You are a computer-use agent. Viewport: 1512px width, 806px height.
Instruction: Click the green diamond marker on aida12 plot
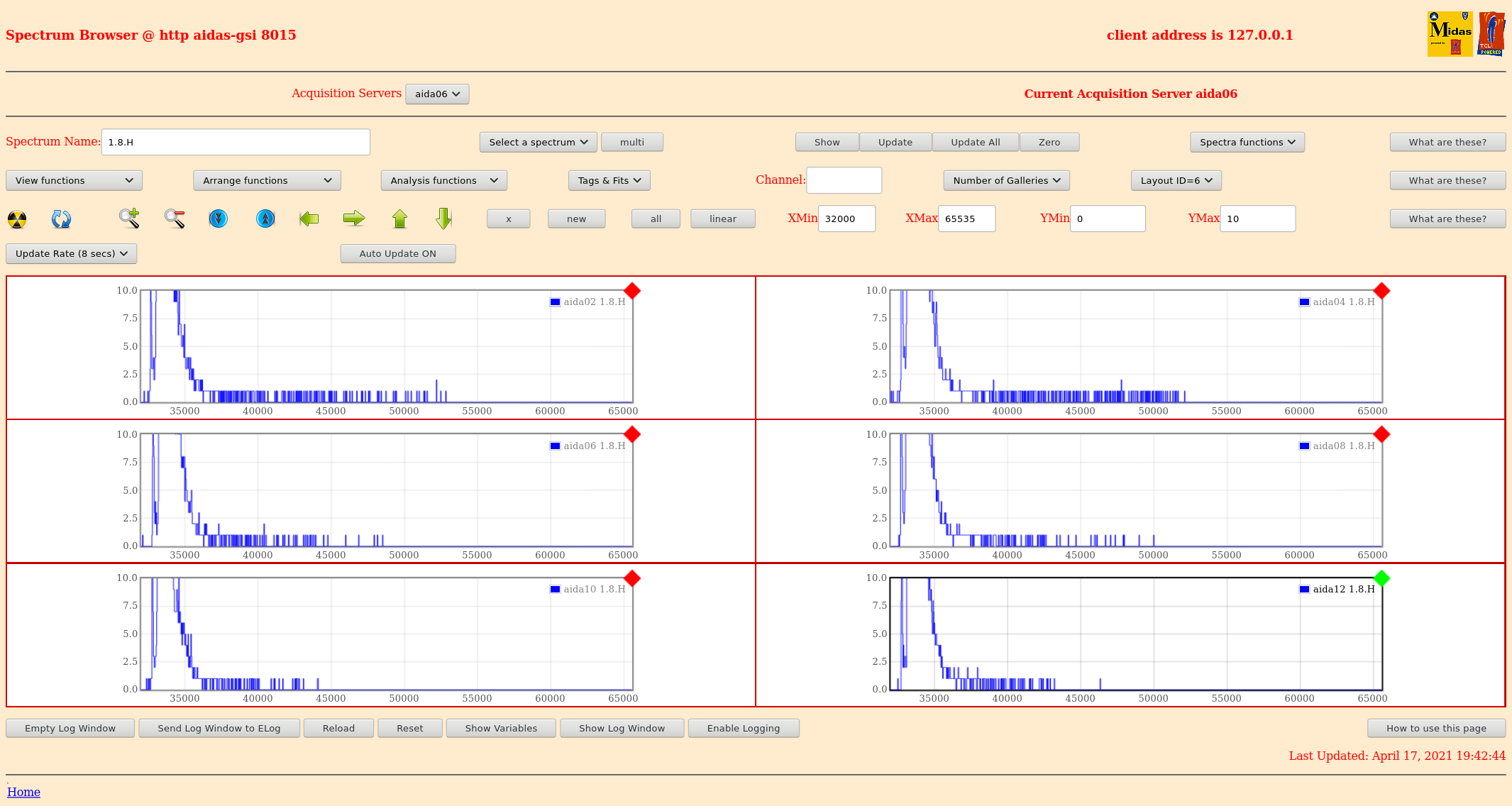point(1381,578)
